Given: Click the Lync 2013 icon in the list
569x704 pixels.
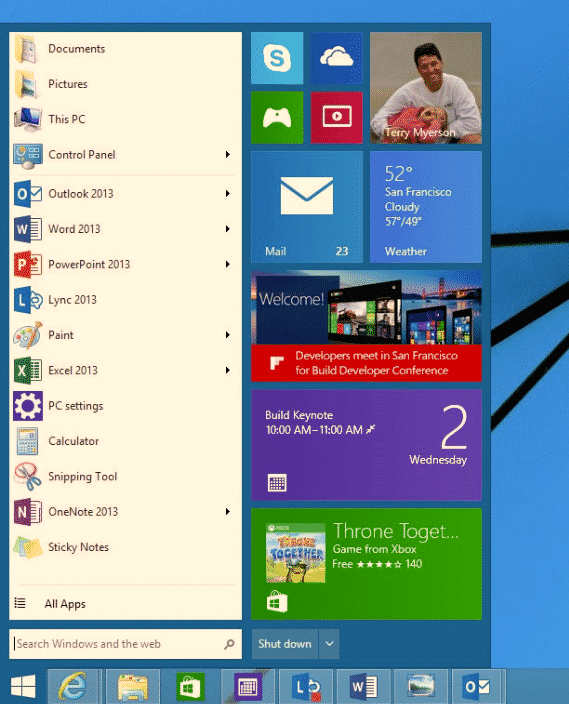Looking at the screenshot, I should point(27,300).
